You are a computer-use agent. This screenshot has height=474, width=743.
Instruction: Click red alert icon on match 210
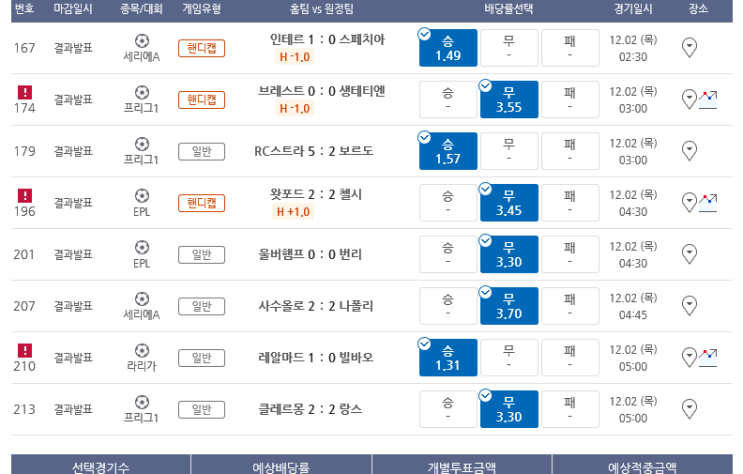[25, 350]
